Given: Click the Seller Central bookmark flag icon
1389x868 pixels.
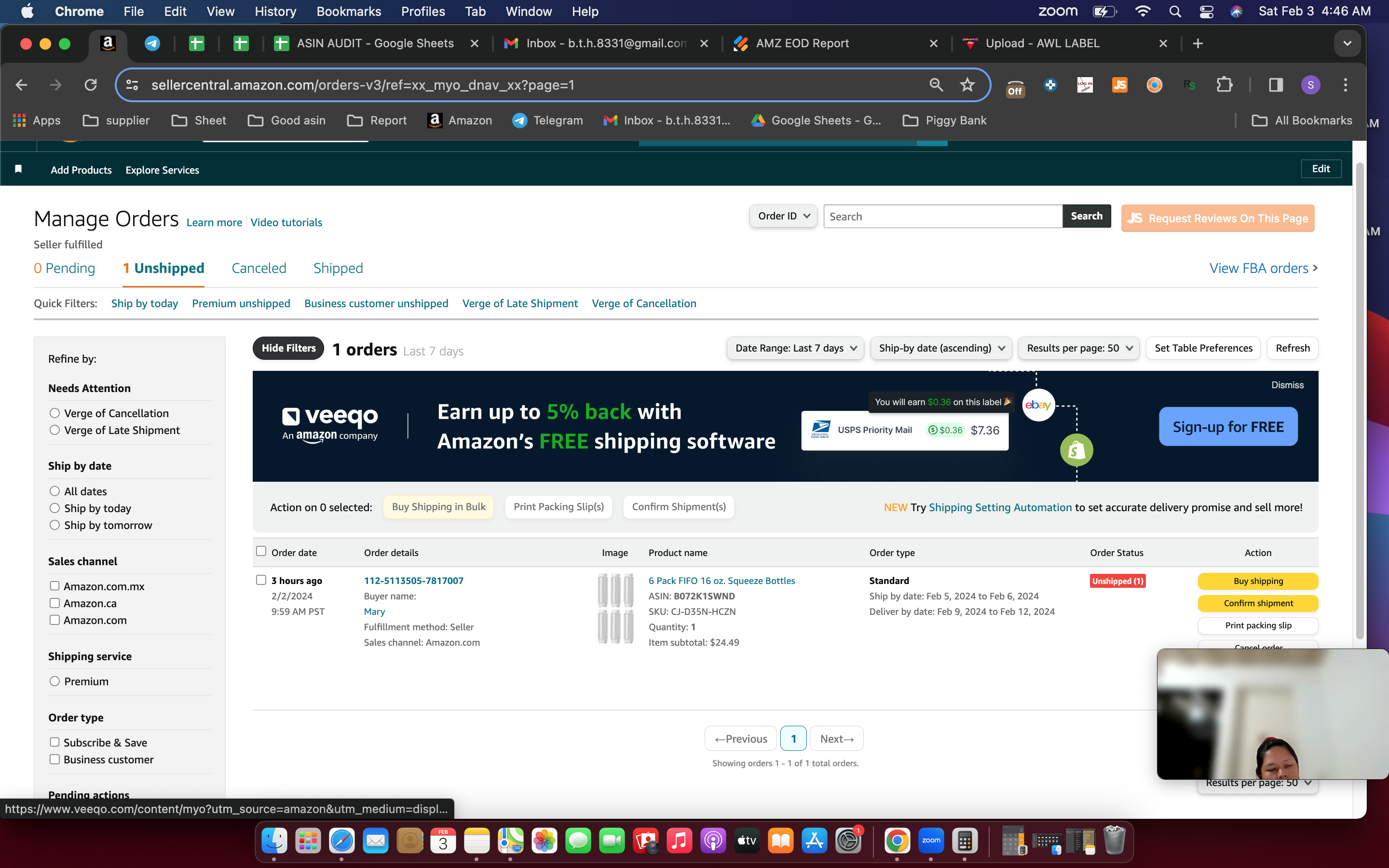Looking at the screenshot, I should (x=18, y=169).
